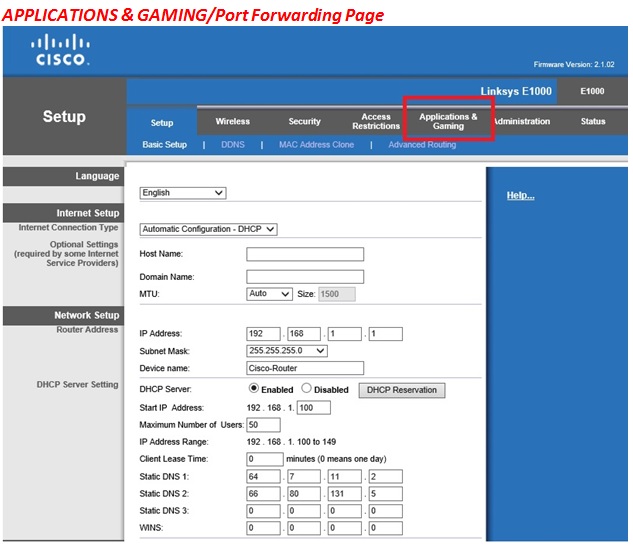Click Static DNS 2 third octet 131
Viewport: 633px width, 547px height.
[345, 494]
